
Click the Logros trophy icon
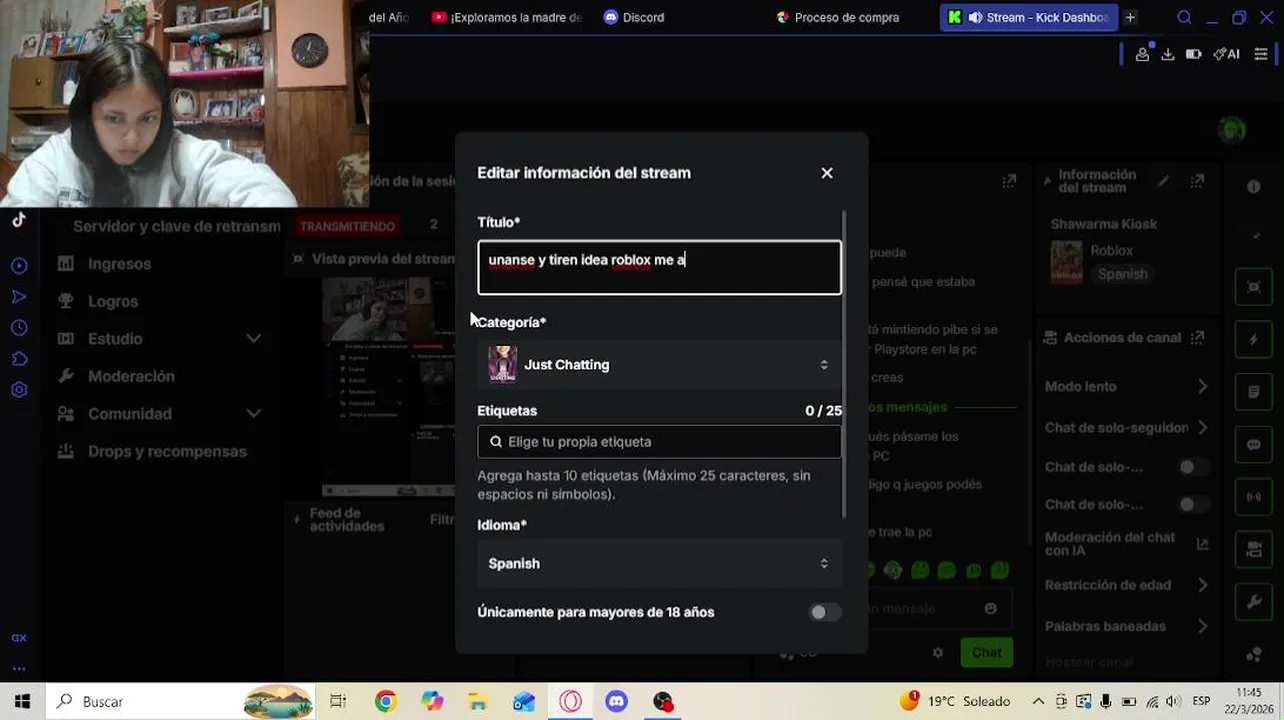tap(66, 301)
